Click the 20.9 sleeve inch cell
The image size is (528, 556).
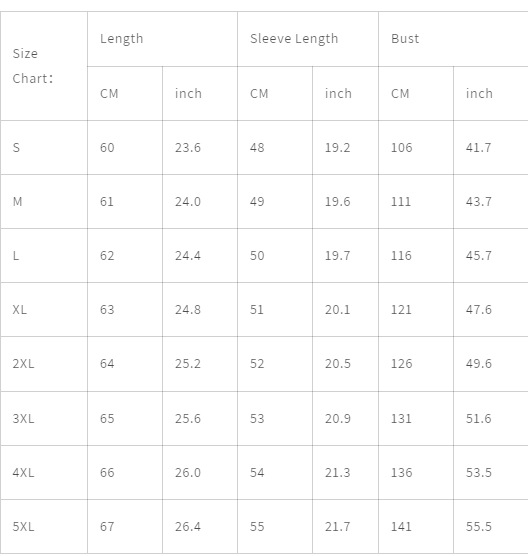[345, 419]
